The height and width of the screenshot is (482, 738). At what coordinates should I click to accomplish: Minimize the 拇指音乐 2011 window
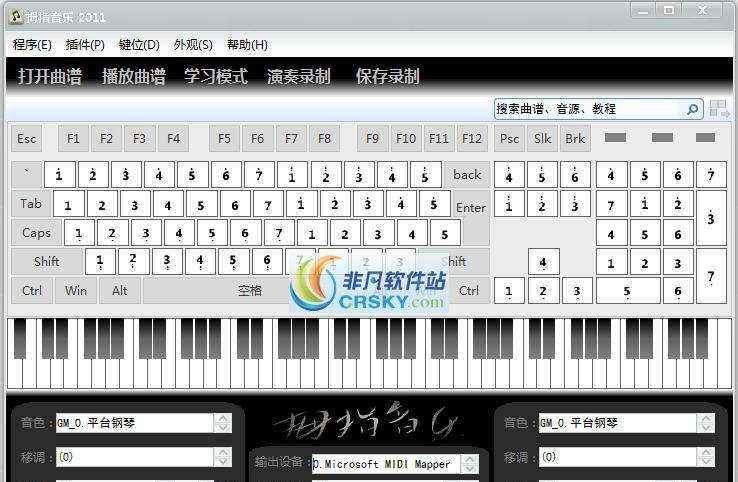pyautogui.click(x=644, y=10)
